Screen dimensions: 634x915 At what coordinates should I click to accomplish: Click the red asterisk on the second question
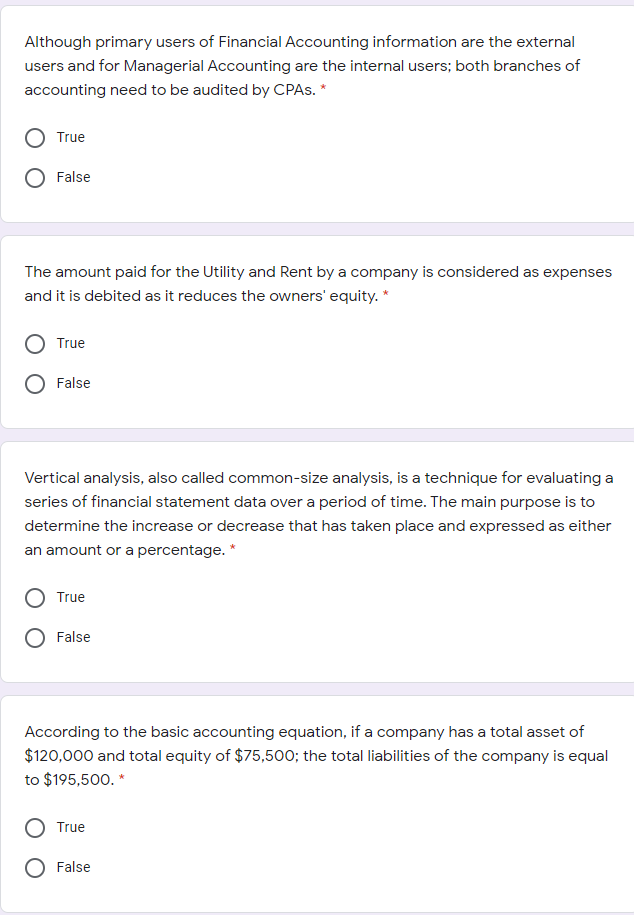click(x=387, y=295)
